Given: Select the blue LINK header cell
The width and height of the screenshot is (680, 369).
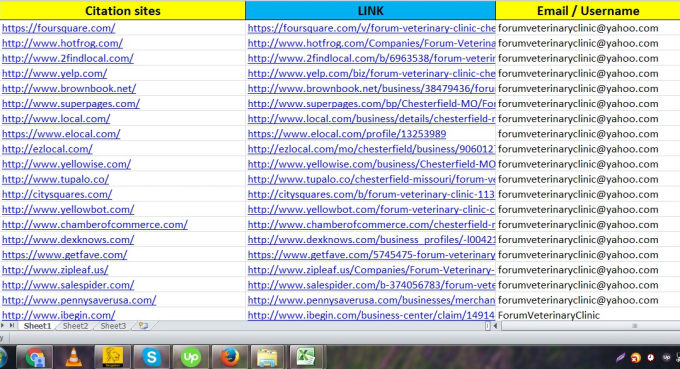Looking at the screenshot, I should pos(370,10).
